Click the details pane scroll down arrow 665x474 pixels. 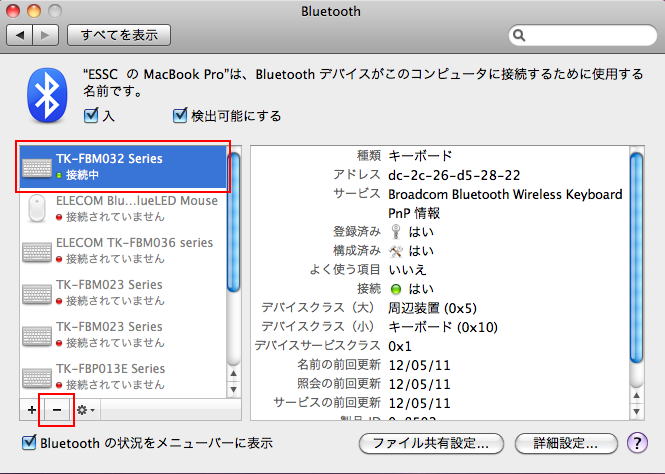pyautogui.click(x=637, y=412)
